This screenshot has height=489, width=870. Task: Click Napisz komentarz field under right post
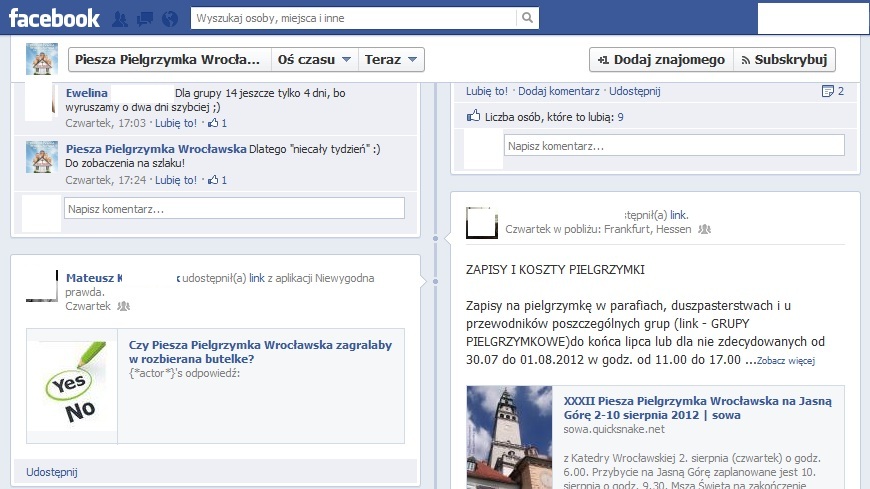click(674, 146)
